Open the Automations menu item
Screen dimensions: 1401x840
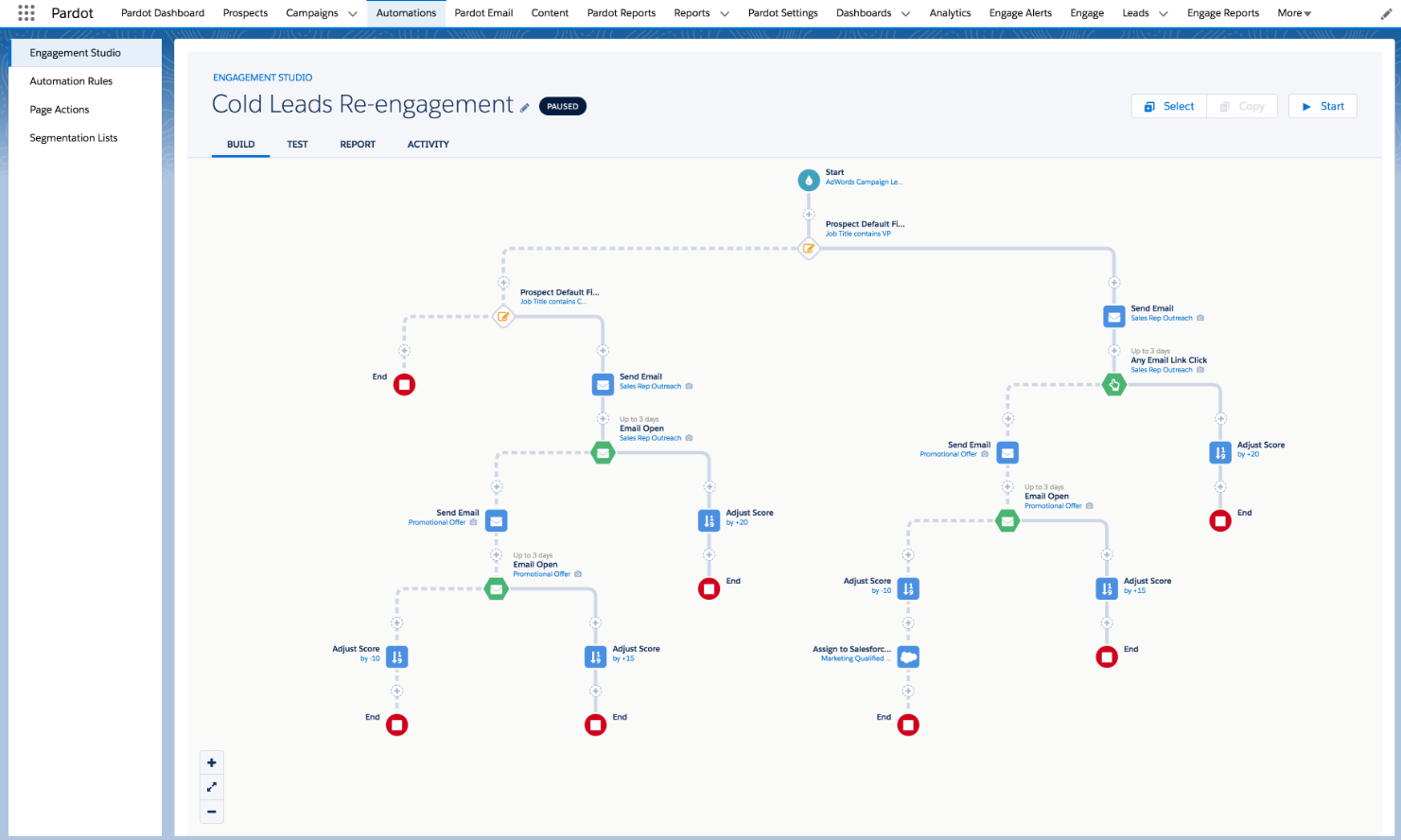click(406, 13)
